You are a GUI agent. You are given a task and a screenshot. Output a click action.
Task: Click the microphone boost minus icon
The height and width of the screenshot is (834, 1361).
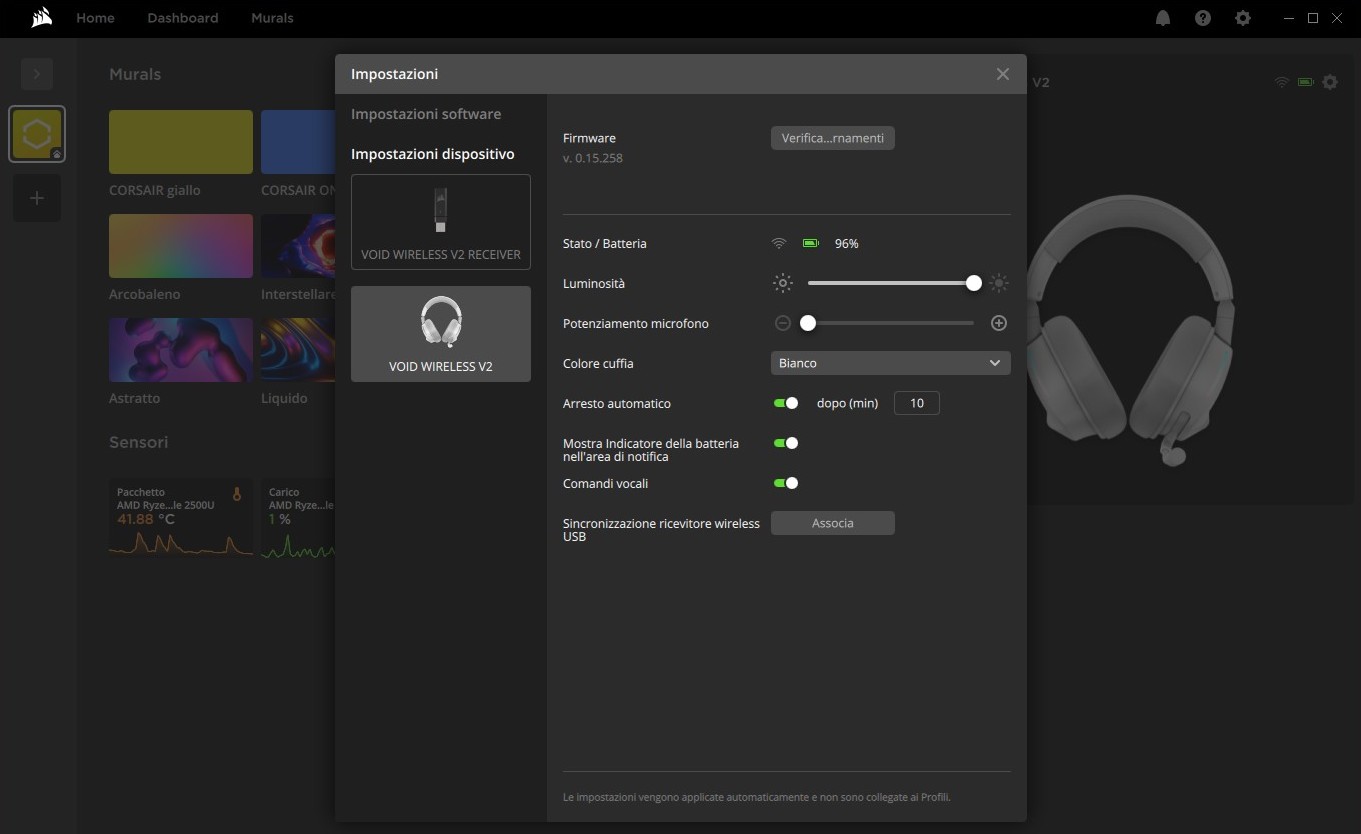(x=783, y=323)
